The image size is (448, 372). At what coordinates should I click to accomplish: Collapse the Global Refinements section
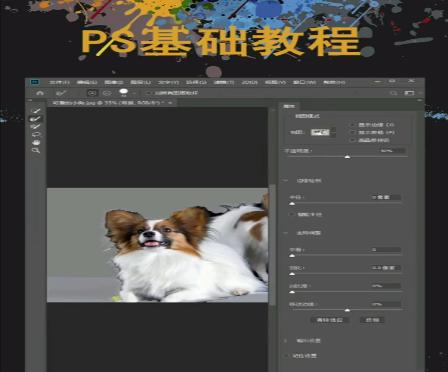(x=286, y=233)
